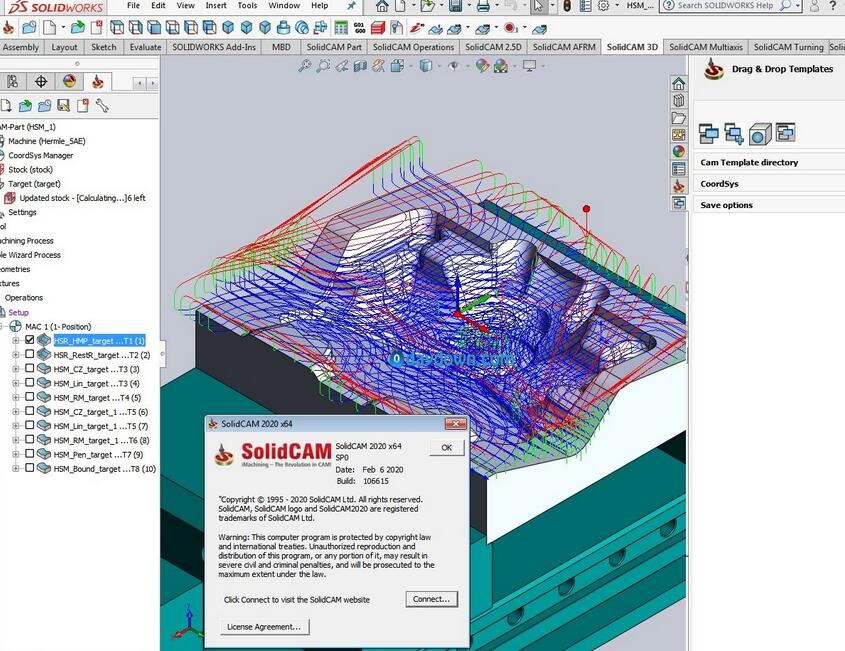Open the DisplayManager color ball tab
This screenshot has height=651, width=845.
point(69,81)
